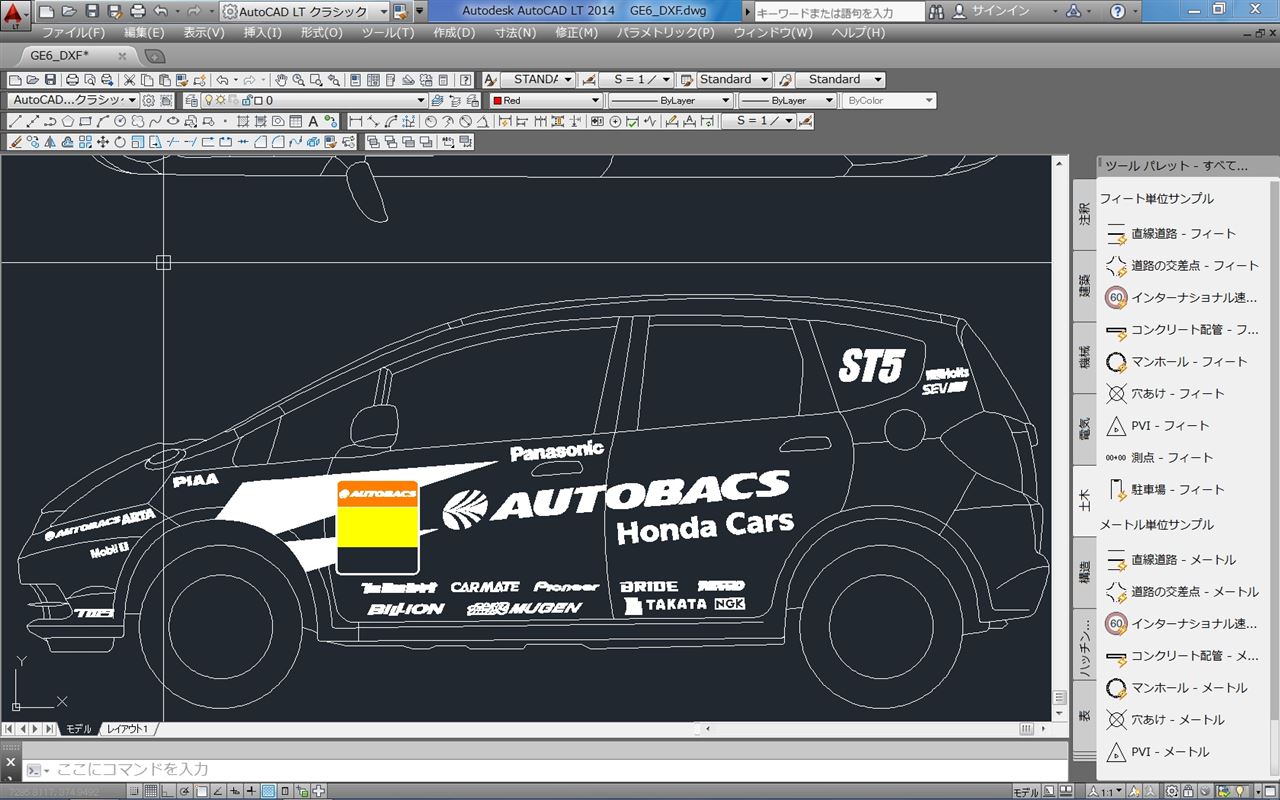The width and height of the screenshot is (1280, 800).
Task: Select the 注釈 tool palette tab
Action: (1084, 214)
